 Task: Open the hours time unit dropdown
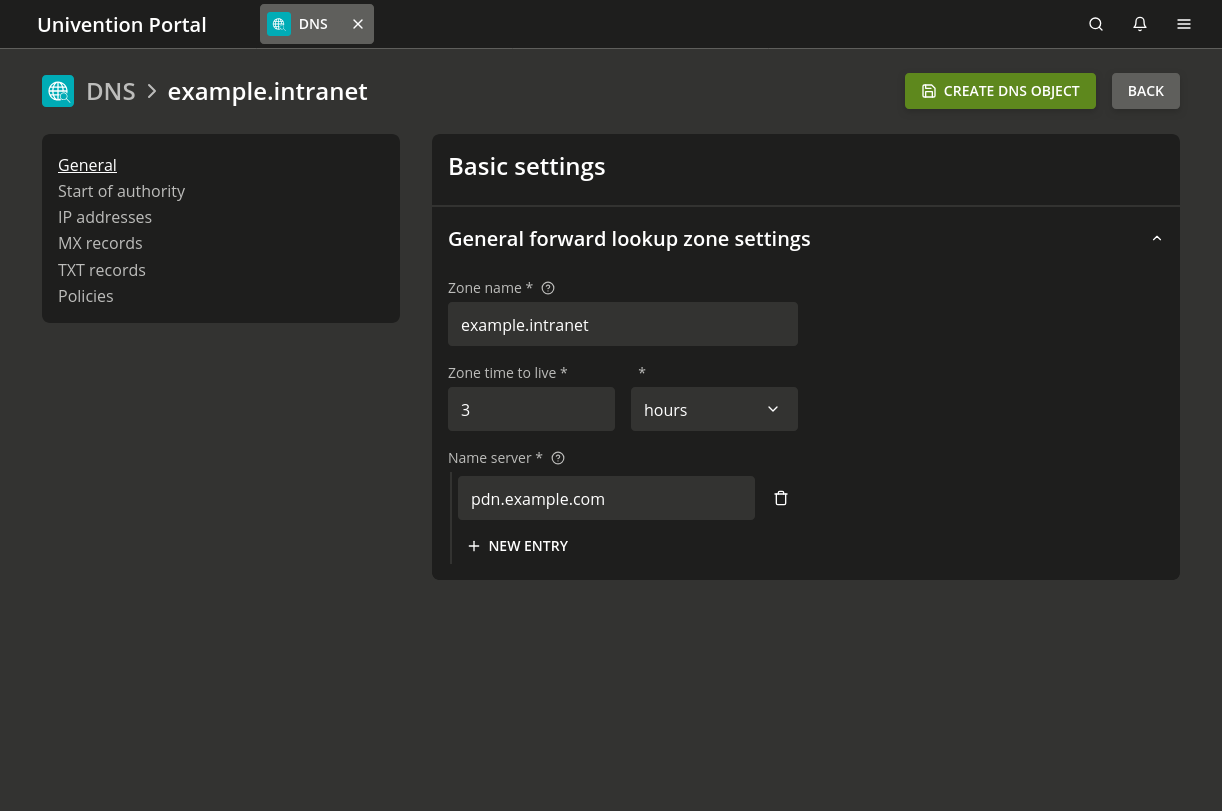(714, 409)
